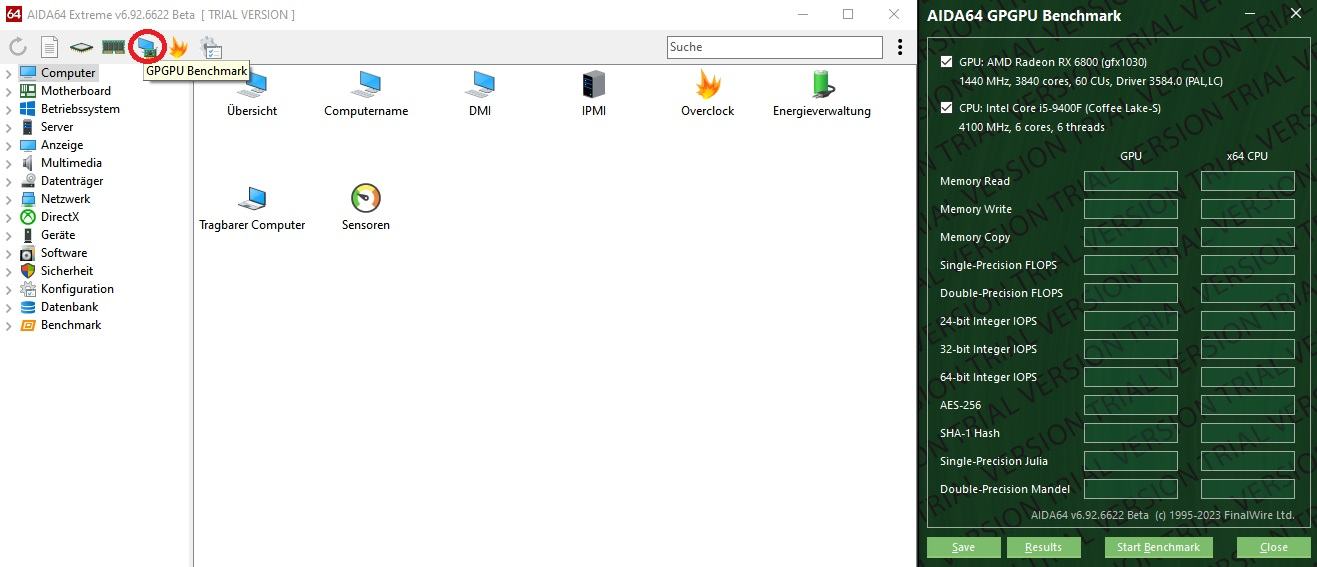Click the 'Double-Precision Mandel' label
This screenshot has height=567, width=1317.
pyautogui.click(x=1005, y=489)
